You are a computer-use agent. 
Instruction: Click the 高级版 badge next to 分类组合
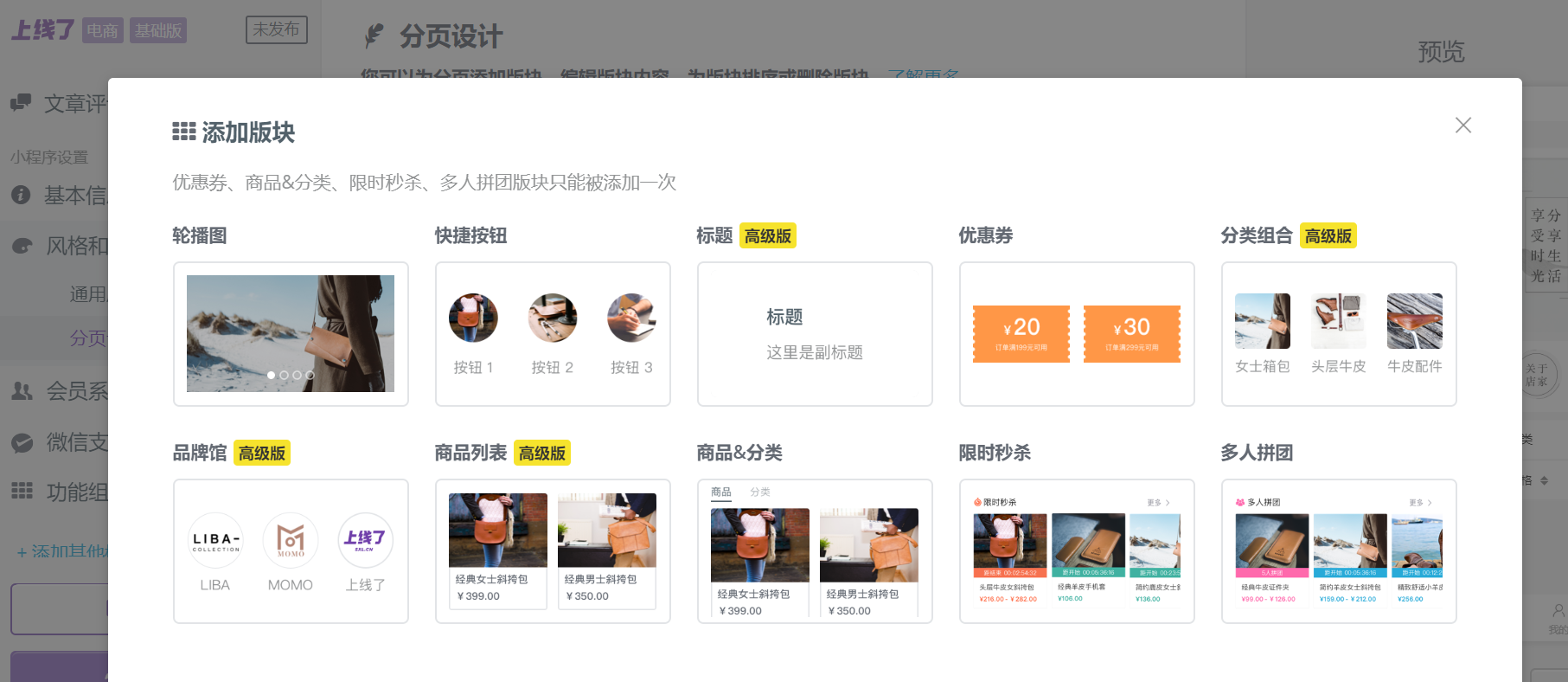pyautogui.click(x=1328, y=235)
